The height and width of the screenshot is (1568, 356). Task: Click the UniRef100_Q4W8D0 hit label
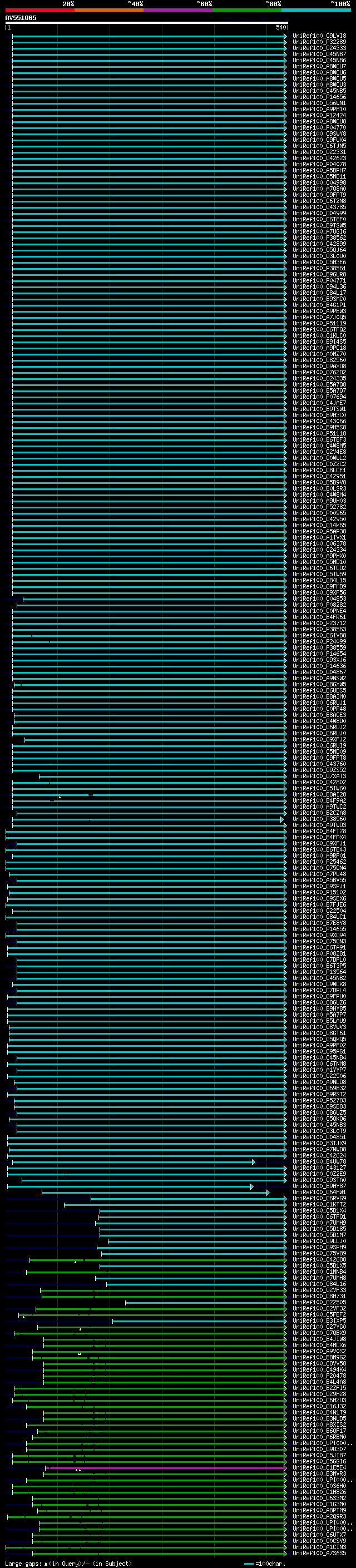(x=319, y=721)
